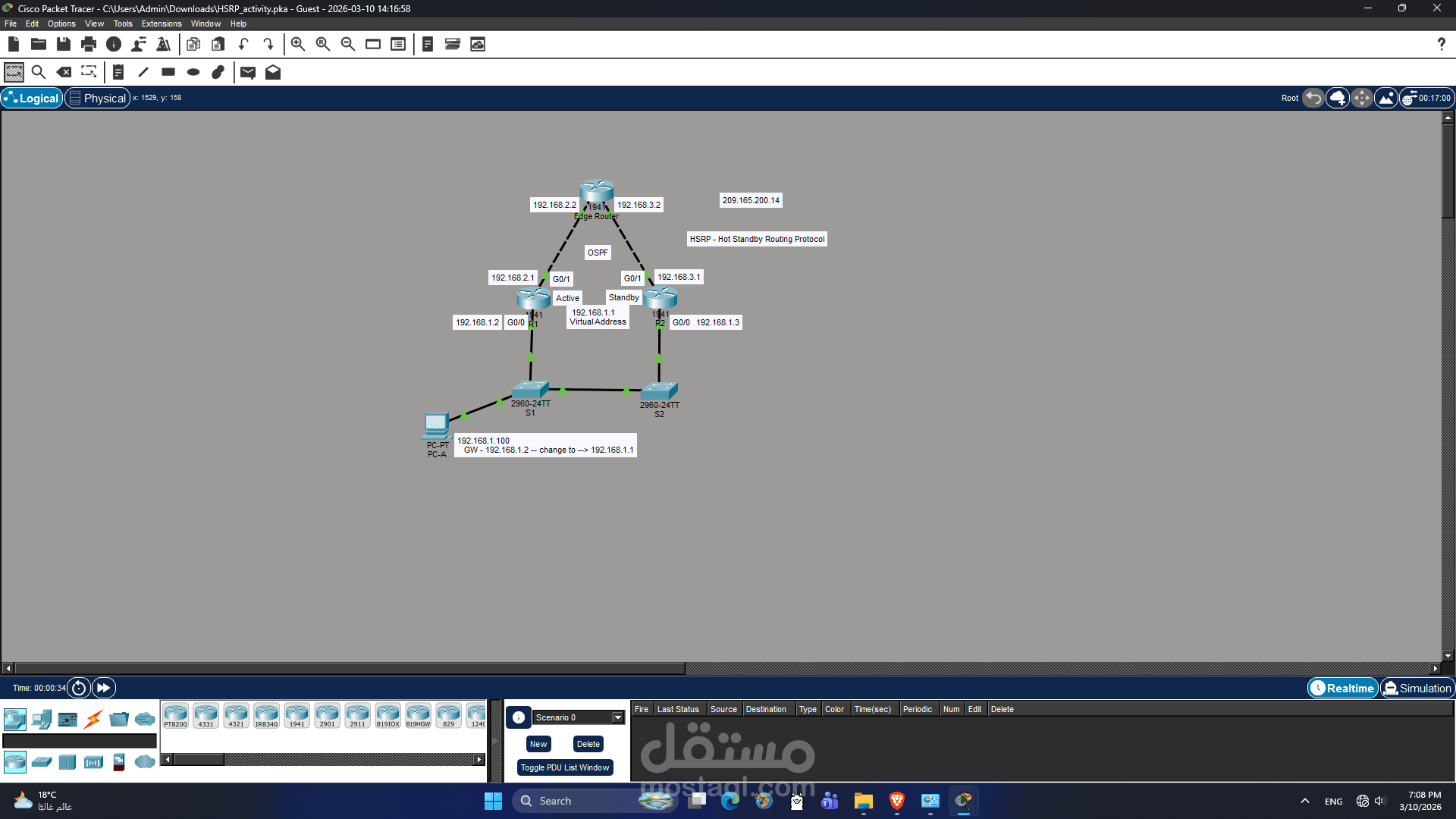Open the View menu
Viewport: 1456px width, 819px height.
(x=95, y=24)
